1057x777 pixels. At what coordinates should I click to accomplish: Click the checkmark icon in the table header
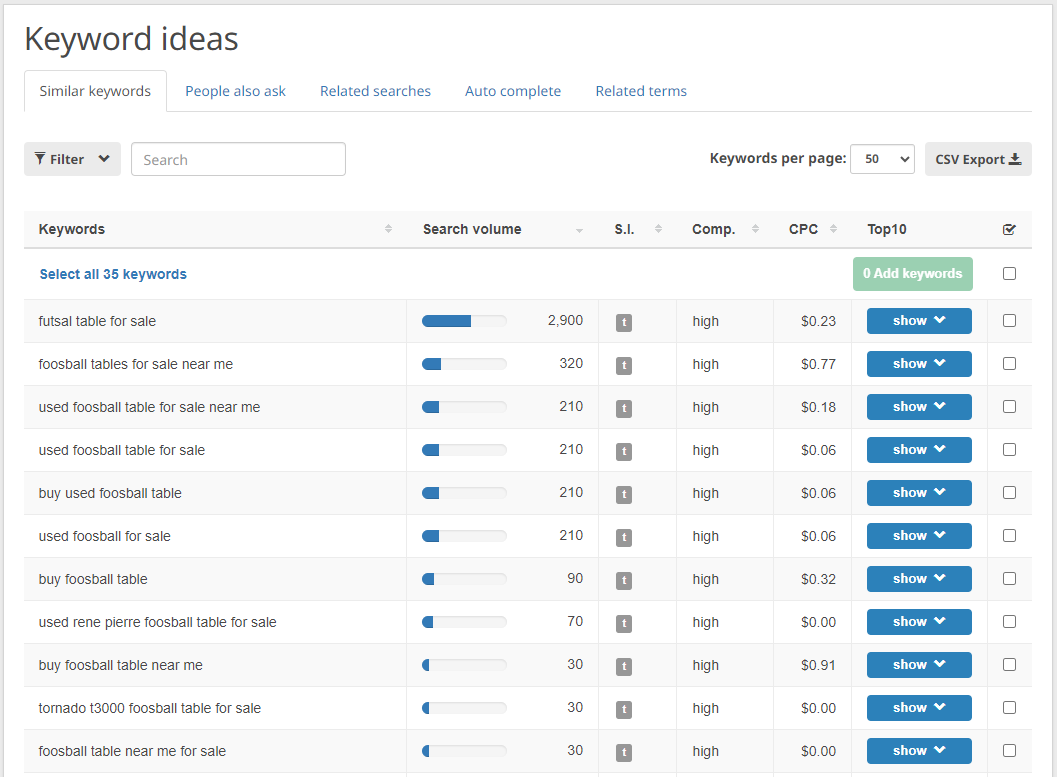pyautogui.click(x=1009, y=228)
